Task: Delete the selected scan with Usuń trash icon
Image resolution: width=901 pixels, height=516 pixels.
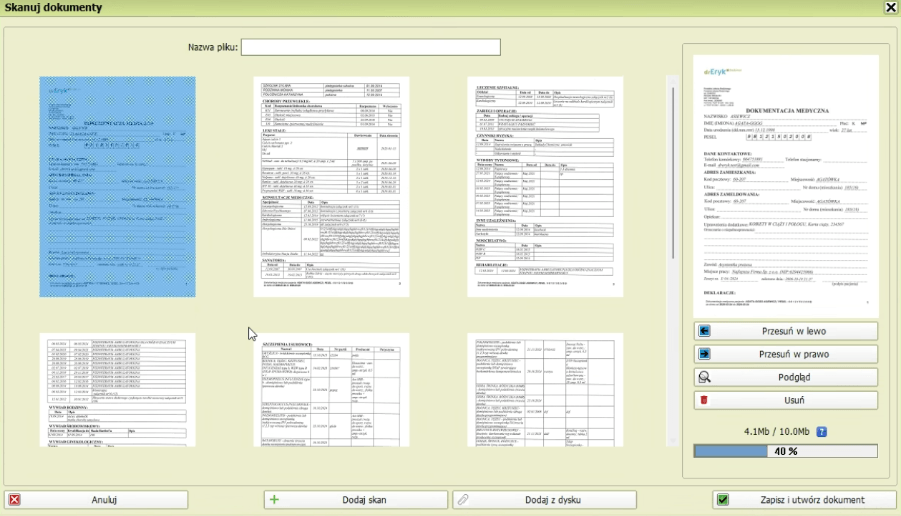Action: point(705,400)
